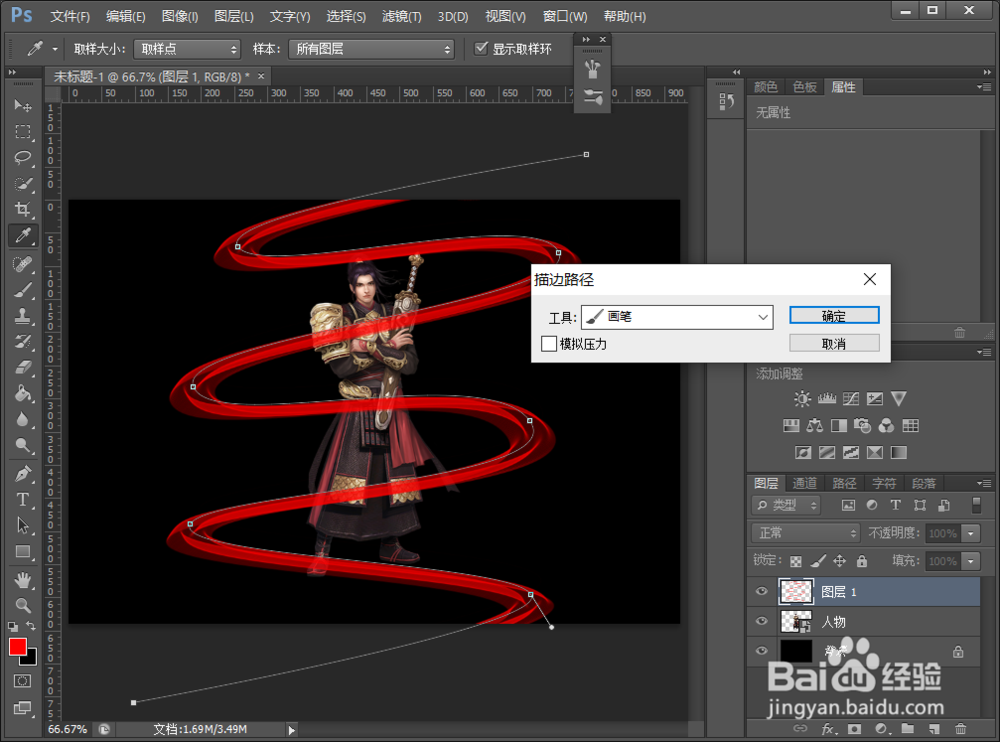Enable Simulate Pressure (模拟压力) checkbox

[548, 344]
